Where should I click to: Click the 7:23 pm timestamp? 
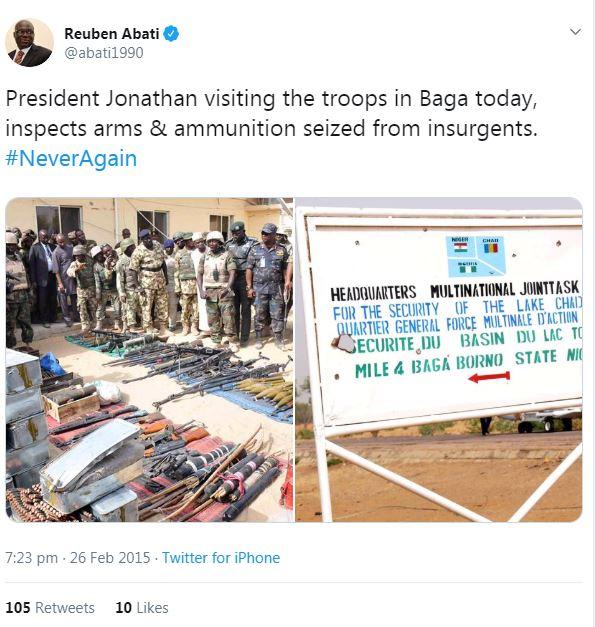point(31,557)
